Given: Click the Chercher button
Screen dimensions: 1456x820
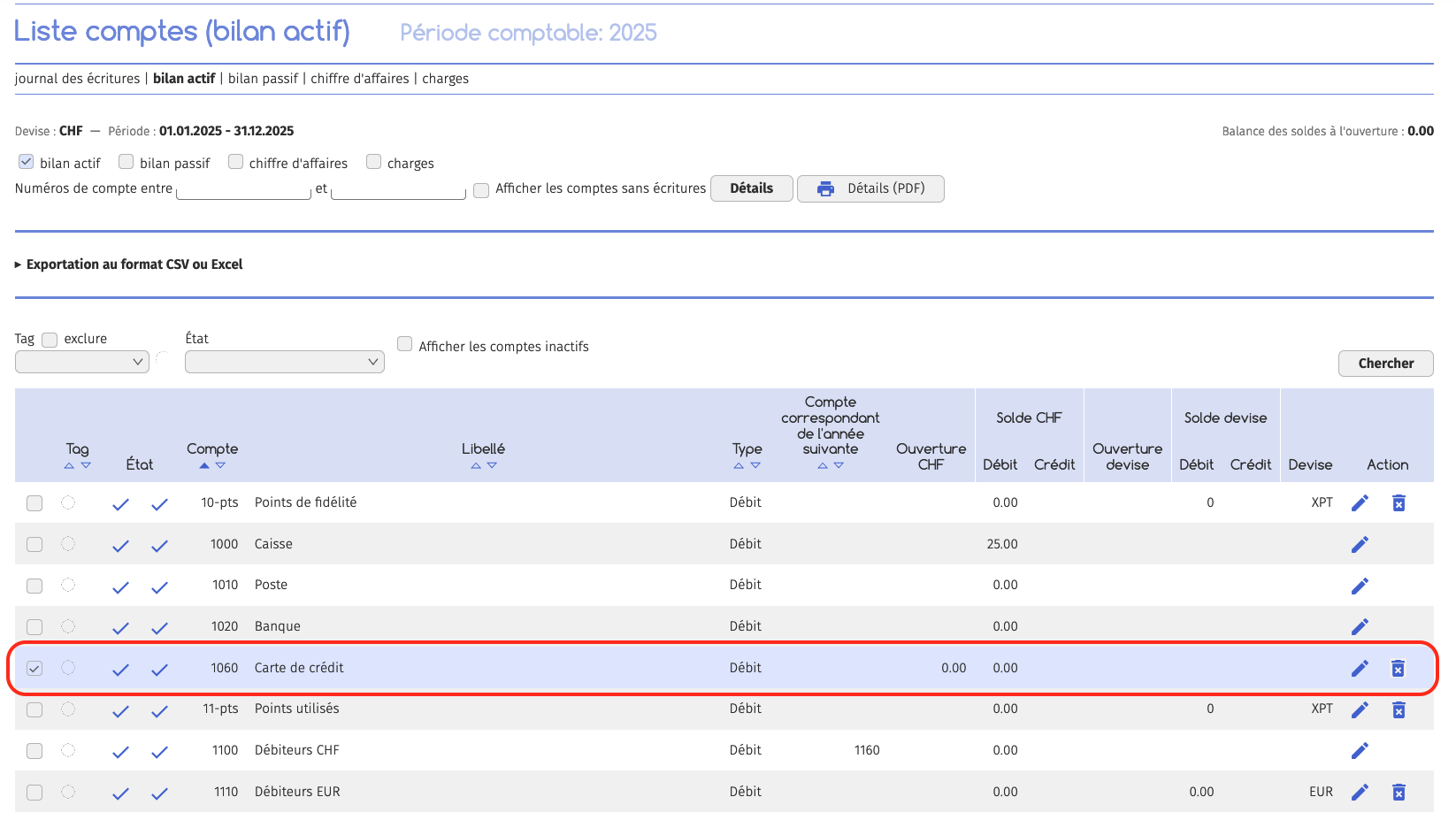Looking at the screenshot, I should point(1385,364).
